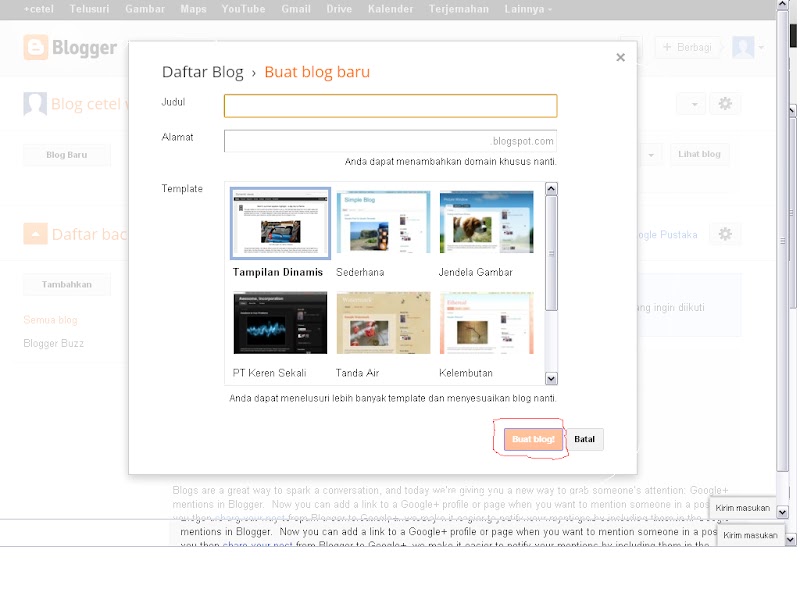Image resolution: width=800 pixels, height=600 pixels.
Task: Click the Daftar Blog breadcrumb
Action: click(x=203, y=72)
